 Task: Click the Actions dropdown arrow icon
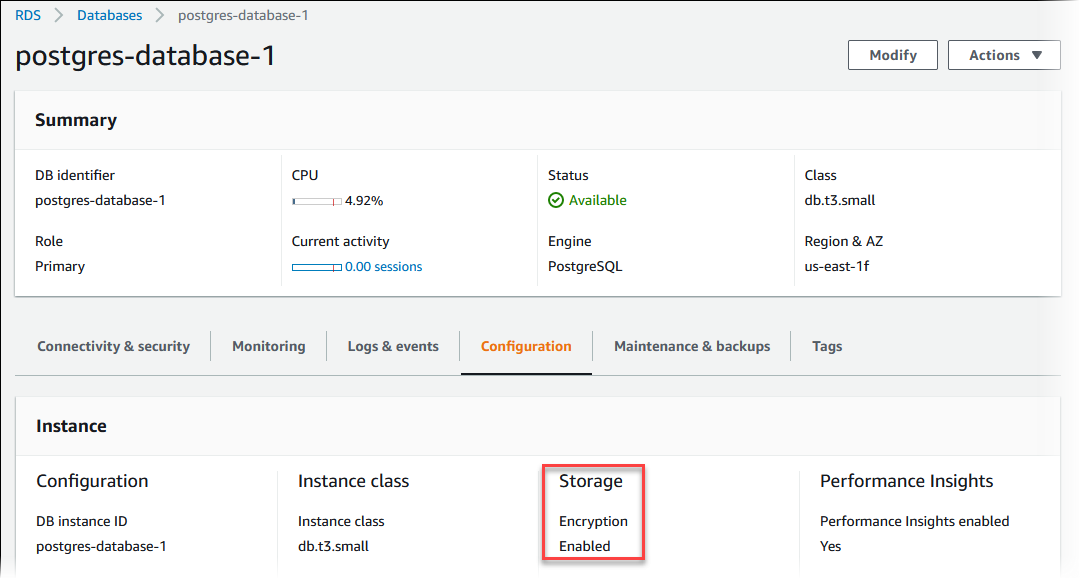point(1038,55)
